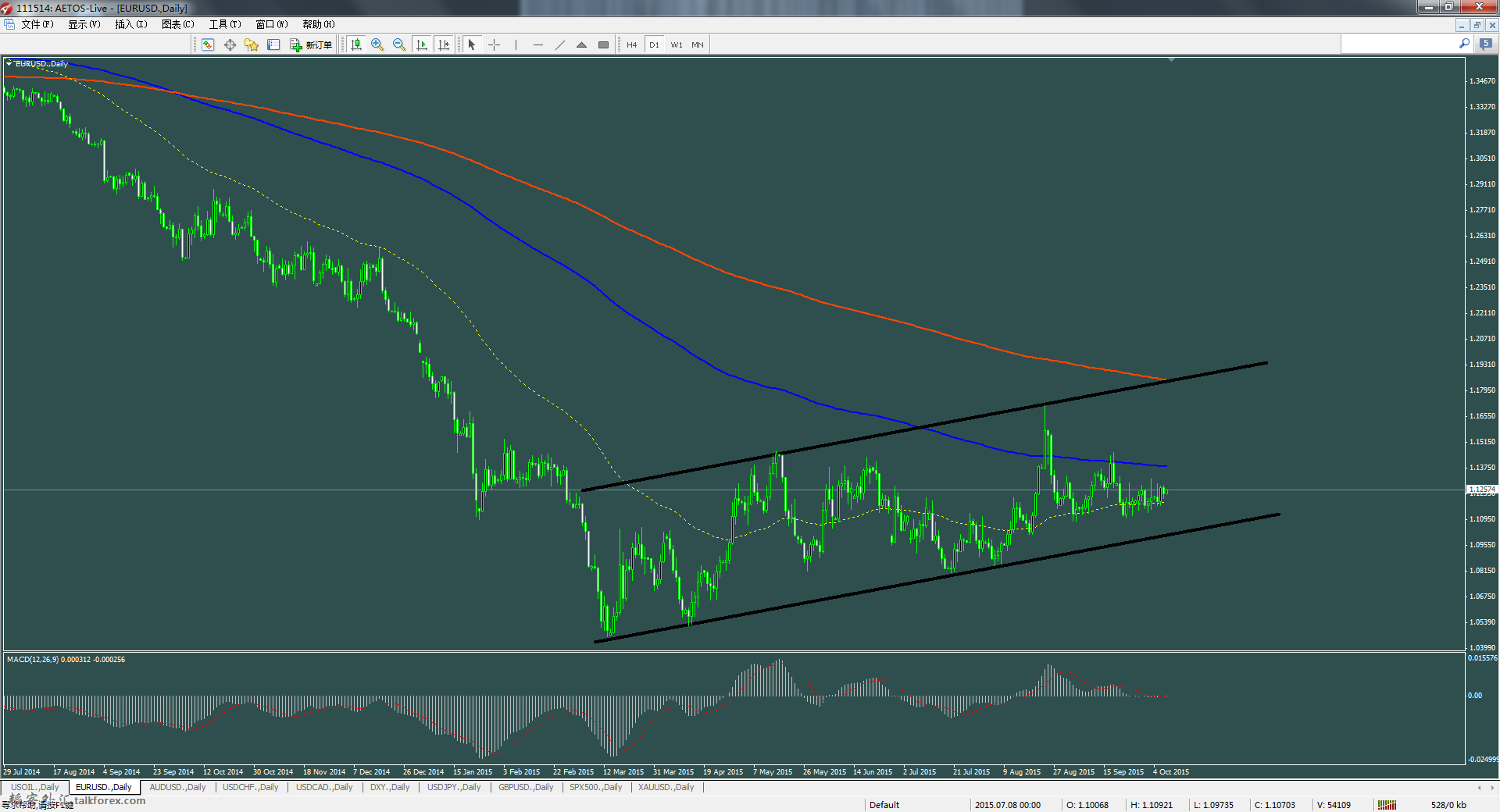The height and width of the screenshot is (812, 1500).
Task: Open the chat bubble icon
Action: (x=1486, y=44)
